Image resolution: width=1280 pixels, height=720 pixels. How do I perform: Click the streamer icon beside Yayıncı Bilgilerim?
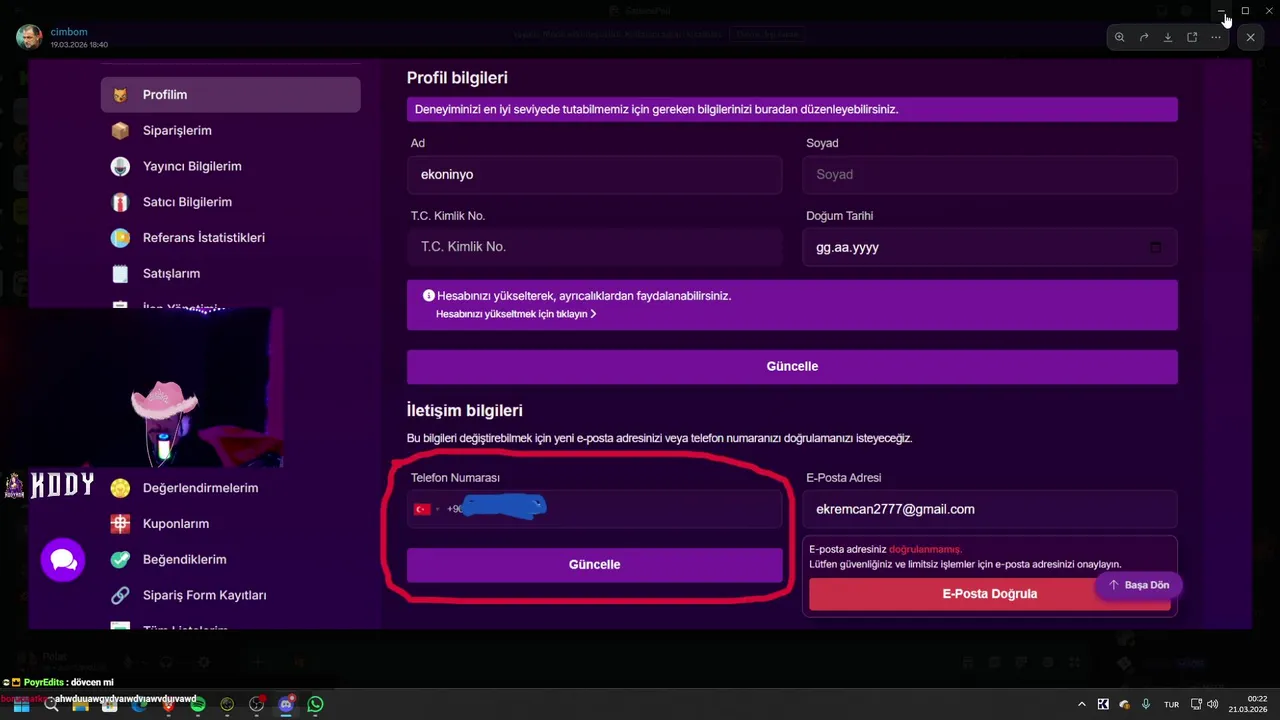tap(120, 166)
